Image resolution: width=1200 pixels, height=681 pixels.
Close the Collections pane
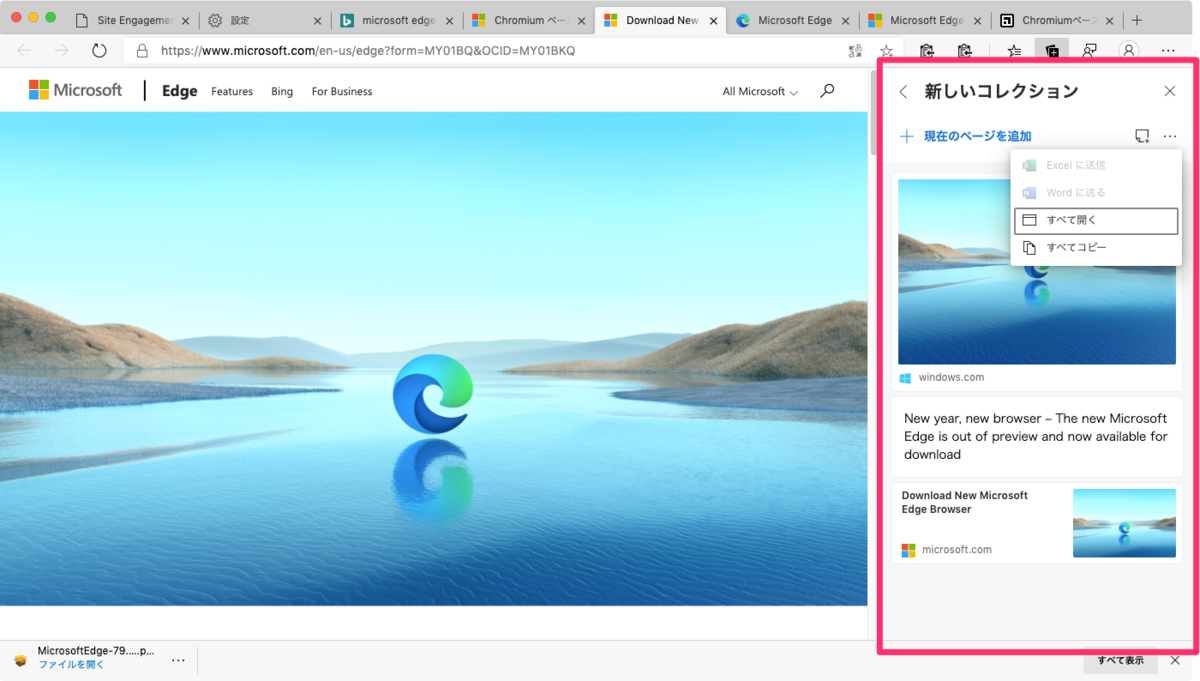pos(1170,91)
